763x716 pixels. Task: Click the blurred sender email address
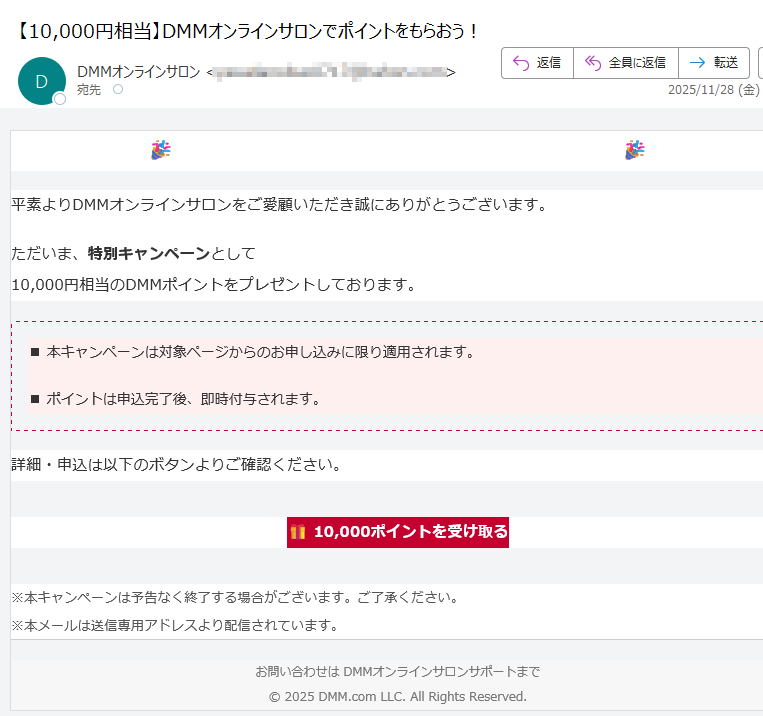(x=330, y=72)
